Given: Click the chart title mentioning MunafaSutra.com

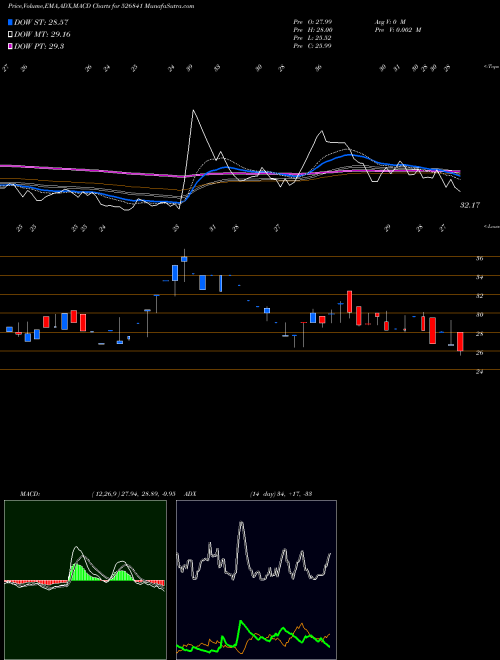Looking at the screenshot, I should pyautogui.click(x=101, y=7).
